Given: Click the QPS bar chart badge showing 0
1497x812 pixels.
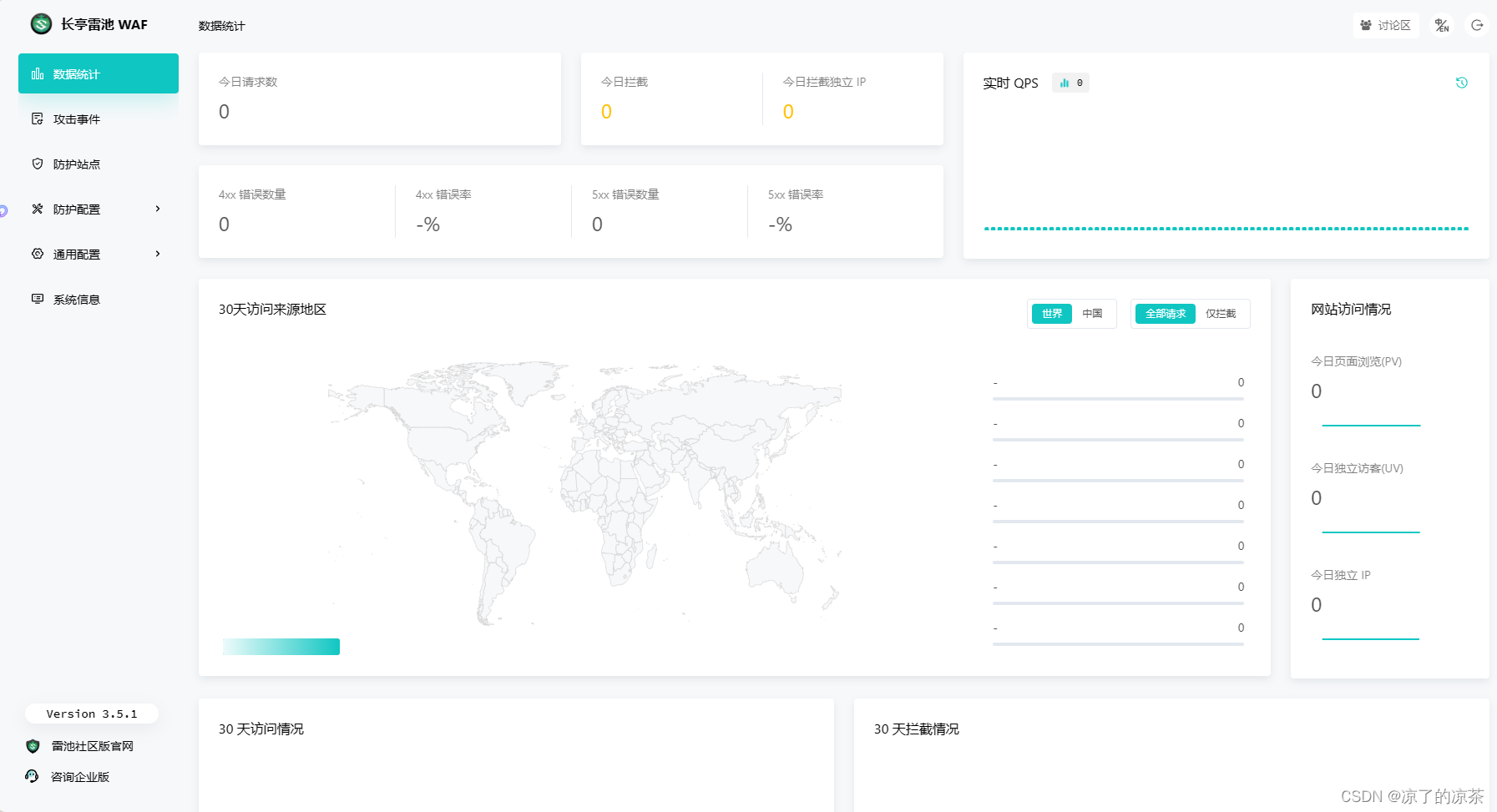Looking at the screenshot, I should [x=1071, y=83].
